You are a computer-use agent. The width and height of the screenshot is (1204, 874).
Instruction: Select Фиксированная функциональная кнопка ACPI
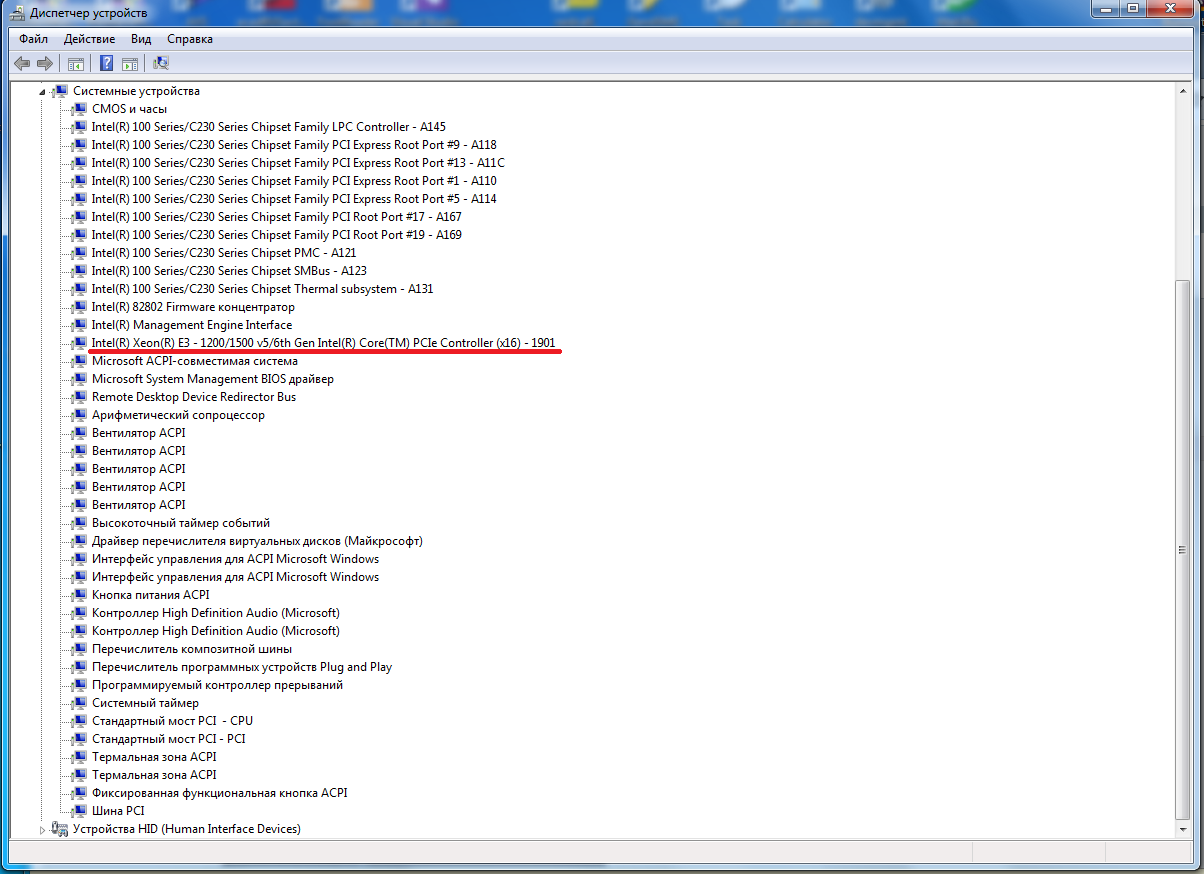coord(220,793)
